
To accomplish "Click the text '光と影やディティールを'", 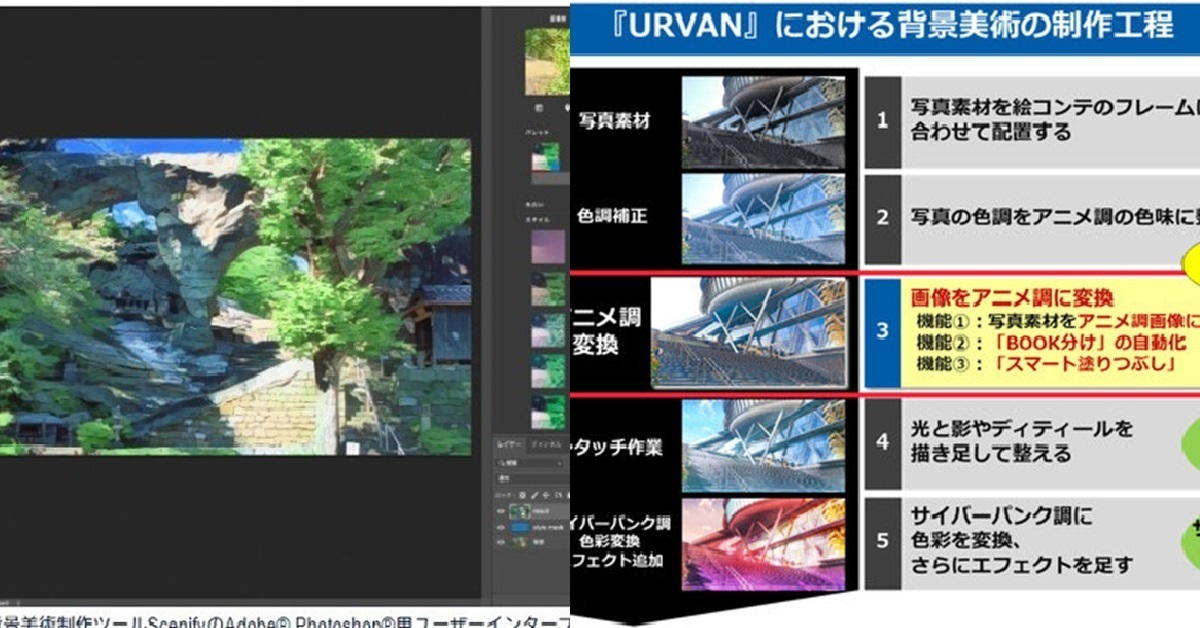I will (x=1021, y=429).
